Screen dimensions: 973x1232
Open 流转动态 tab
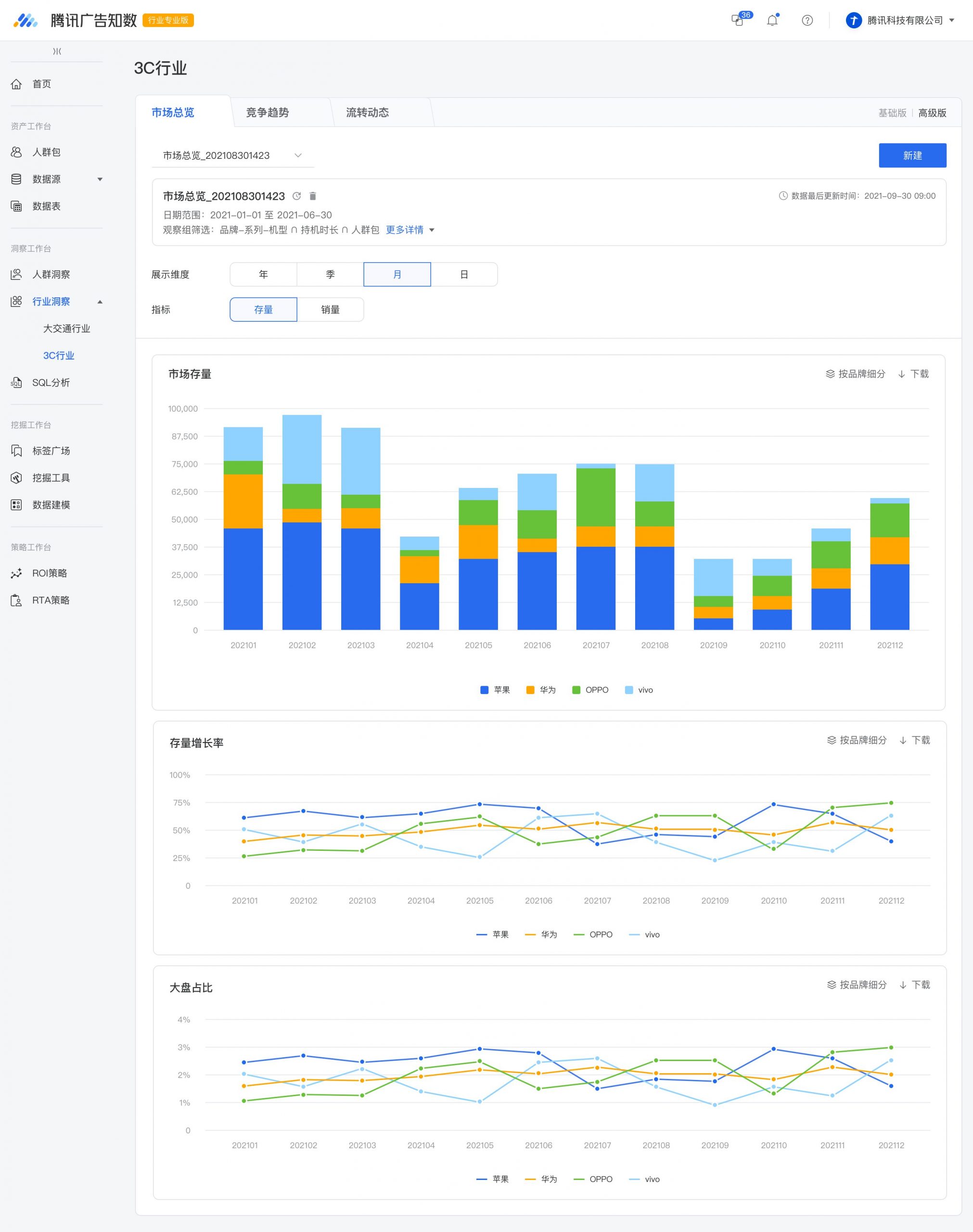click(368, 112)
